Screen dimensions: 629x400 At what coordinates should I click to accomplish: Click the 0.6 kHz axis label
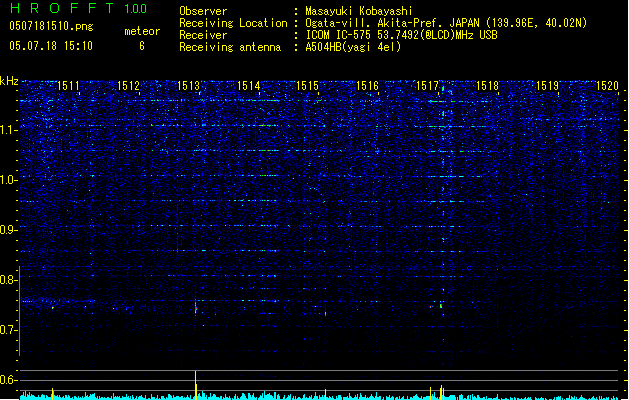[x=9, y=380]
